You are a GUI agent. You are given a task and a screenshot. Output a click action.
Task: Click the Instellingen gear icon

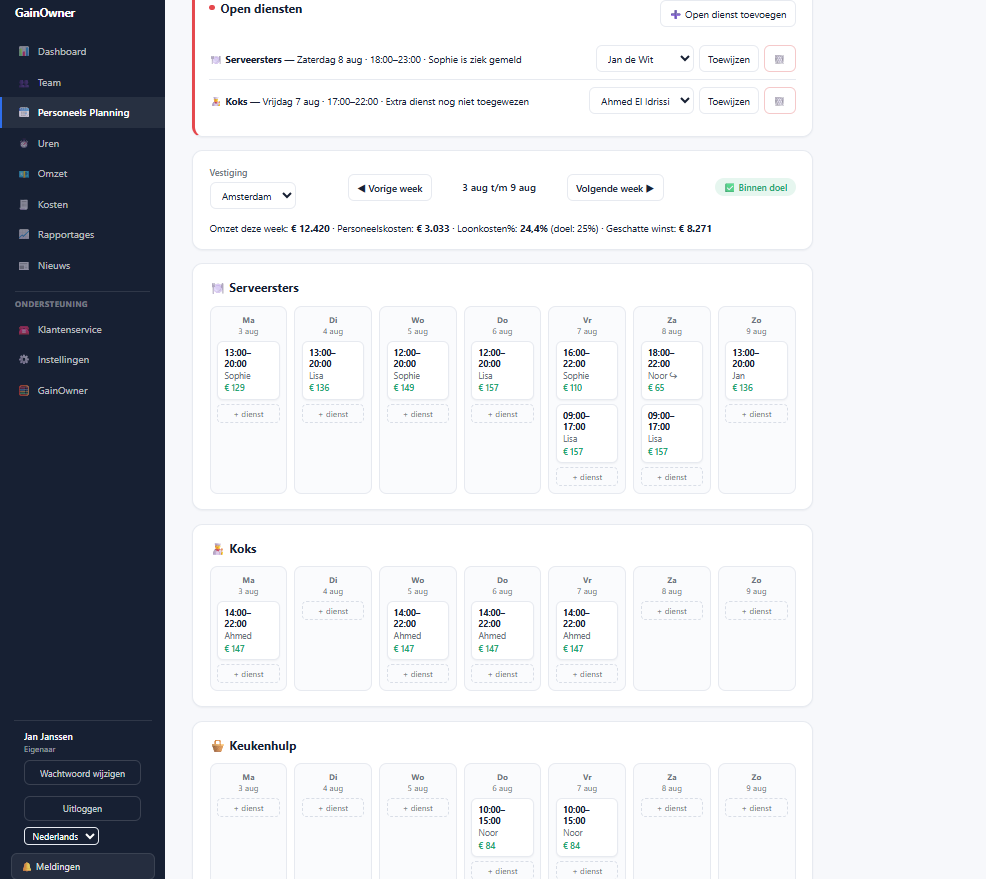[24, 360]
